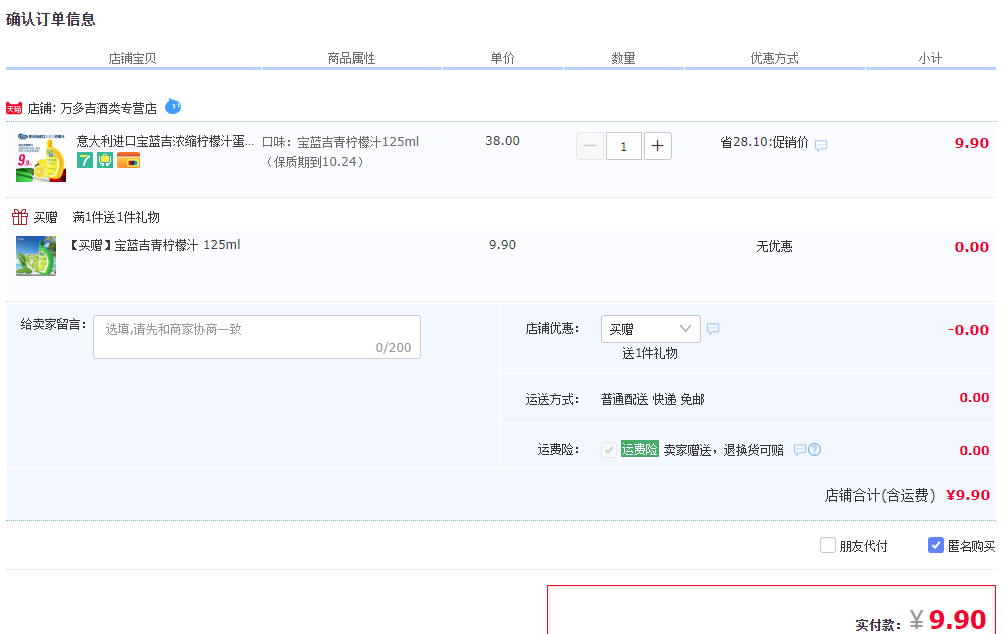
Task: Click the red gift box icon
Action: (x=20, y=217)
